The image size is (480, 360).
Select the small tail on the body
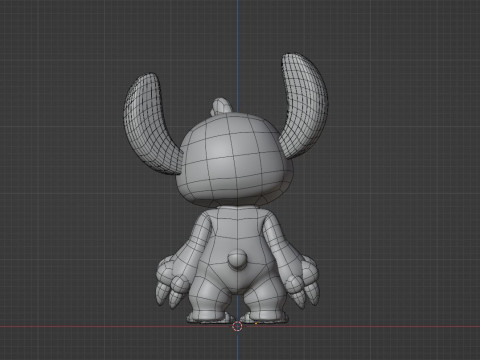(x=238, y=260)
